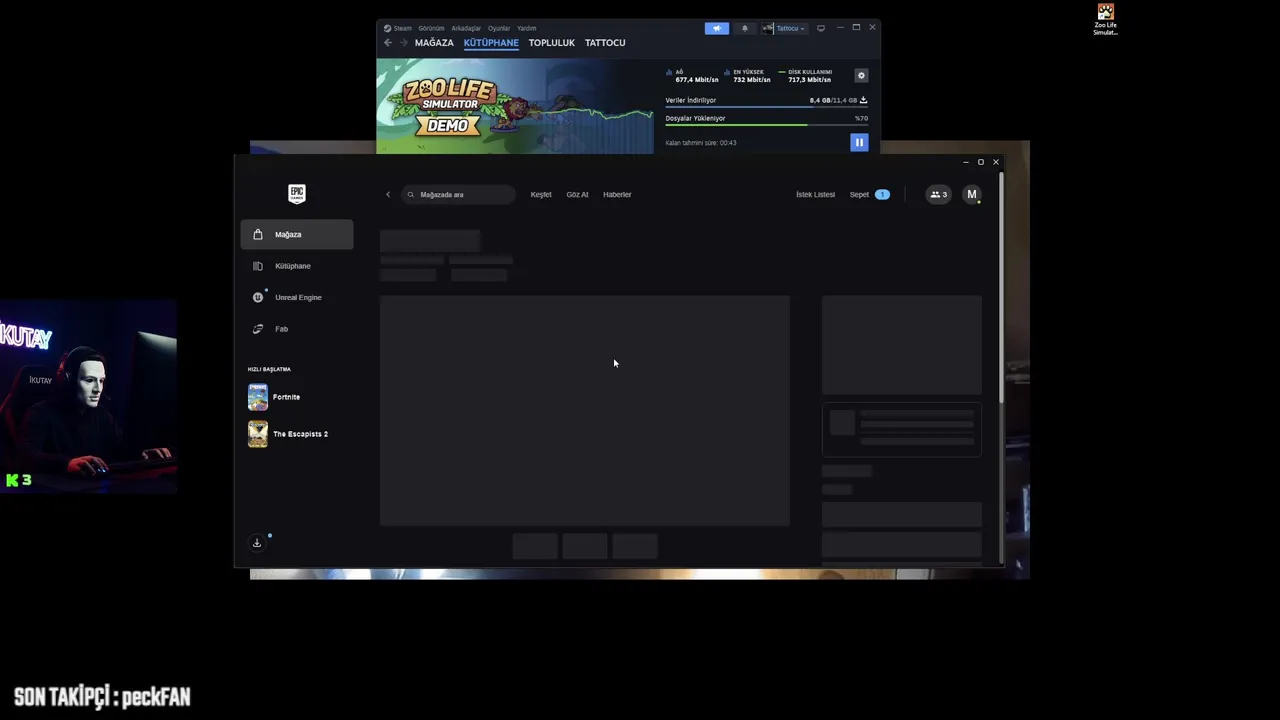This screenshot has width=1280, height=720.
Task: Click the Mağaza shopping bag icon
Action: [258, 234]
